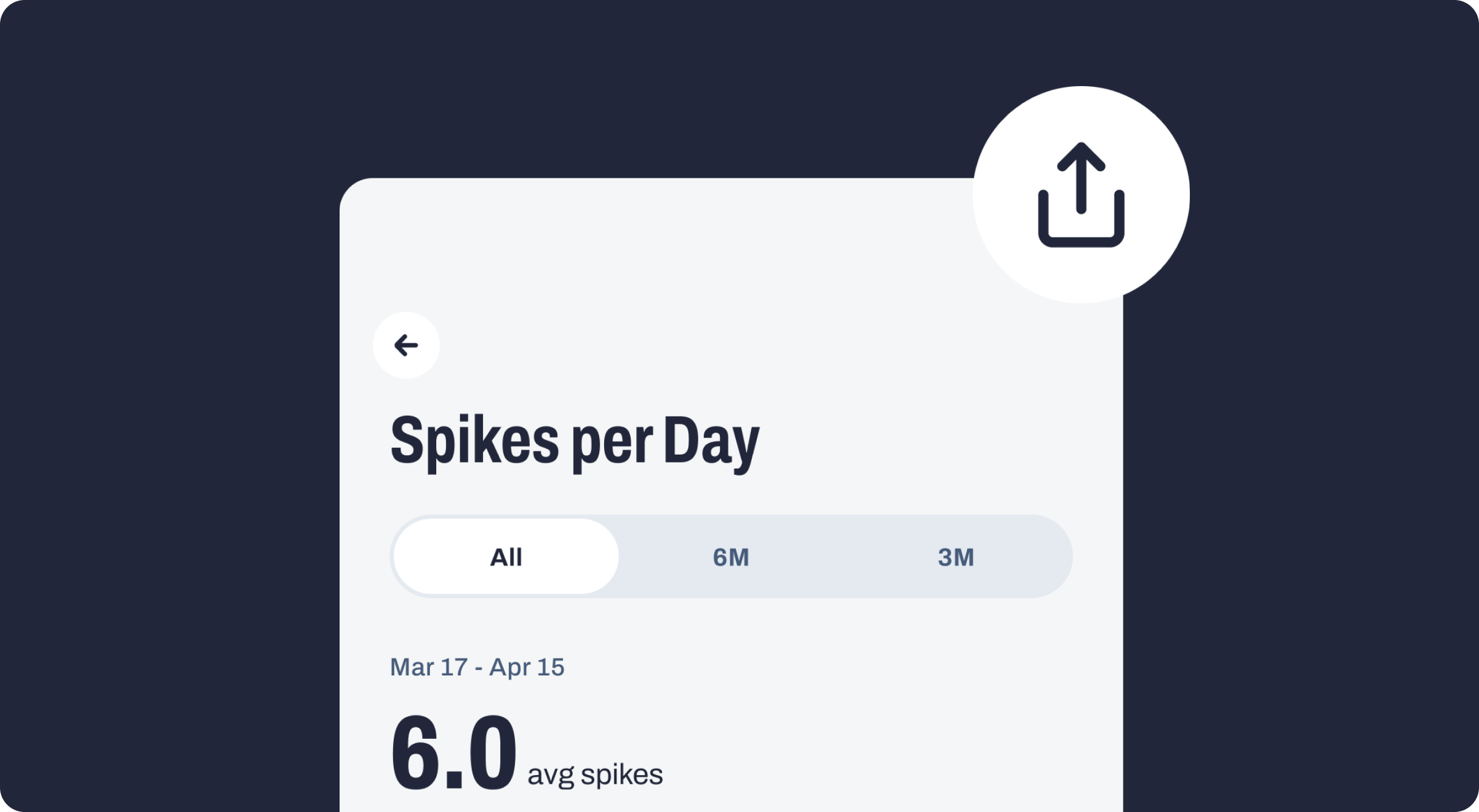Screen dimensions: 1479x812
Task: Export the Spikes per Day report
Action: [1081, 195]
